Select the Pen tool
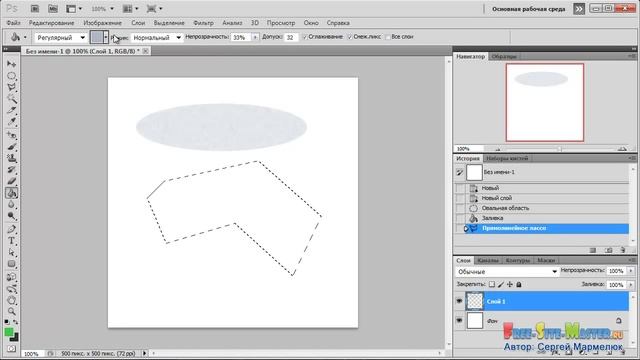The image size is (640, 360). tap(11, 229)
